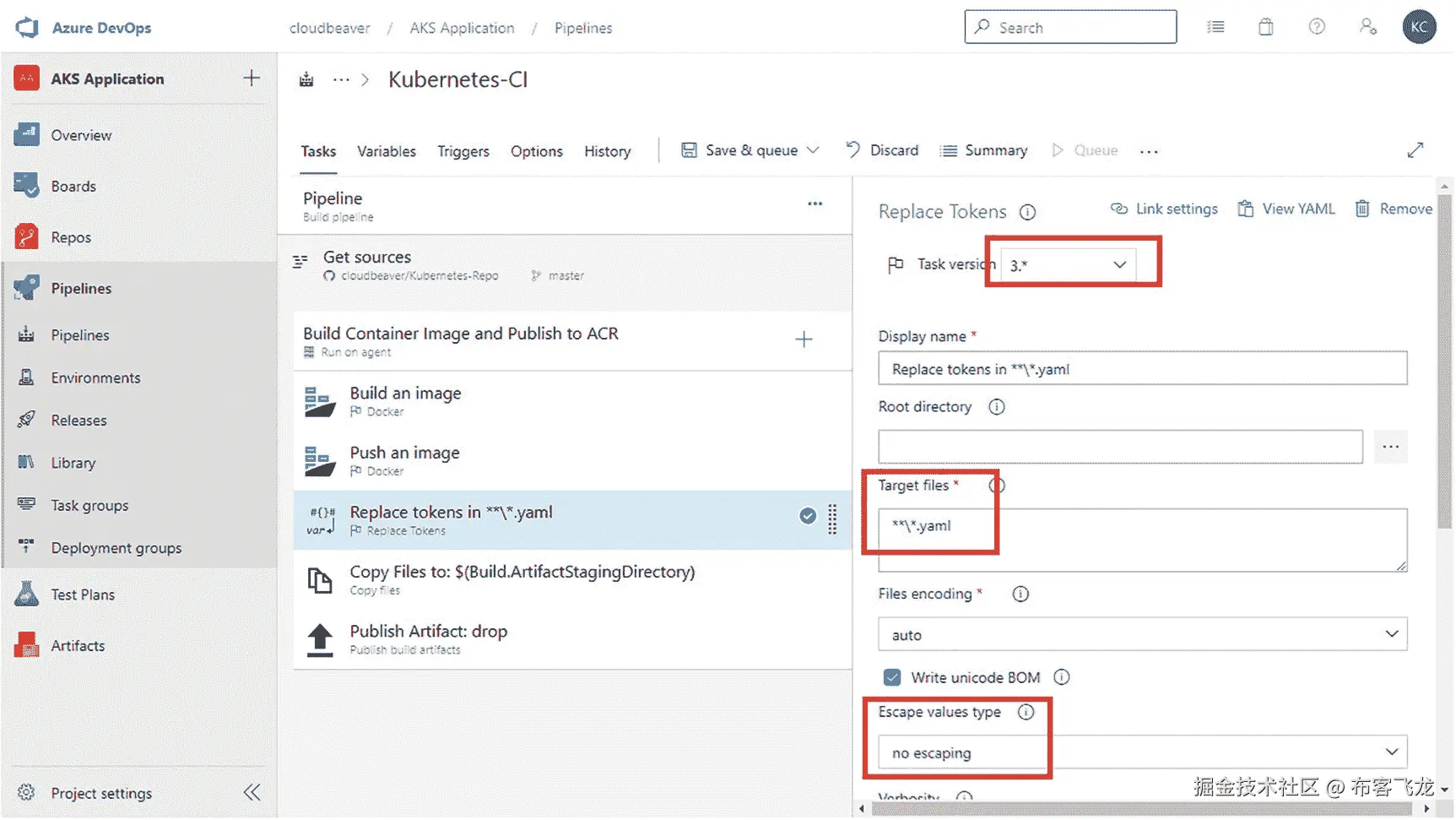Open the help question mark icon
Viewport: 1456px width, 820px height.
pyautogui.click(x=1317, y=27)
